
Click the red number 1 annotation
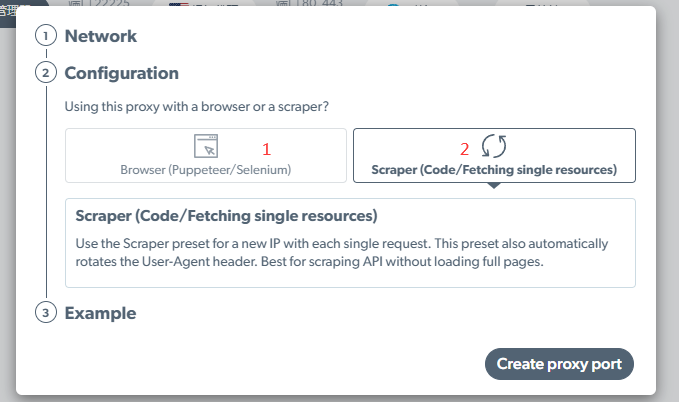pyautogui.click(x=266, y=149)
